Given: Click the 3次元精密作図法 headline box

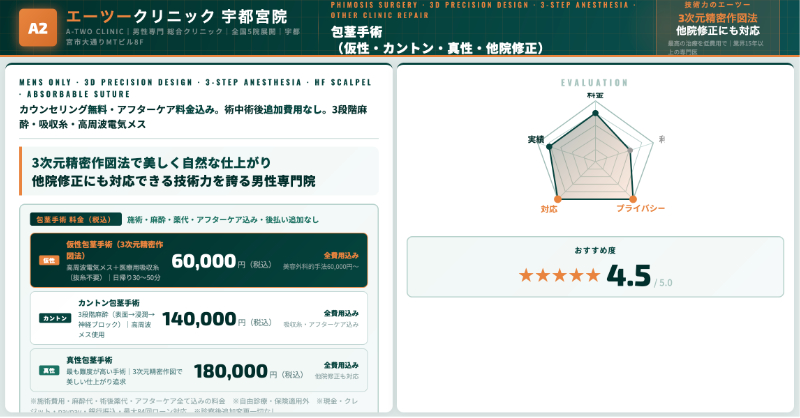Looking at the screenshot, I should (198, 171).
